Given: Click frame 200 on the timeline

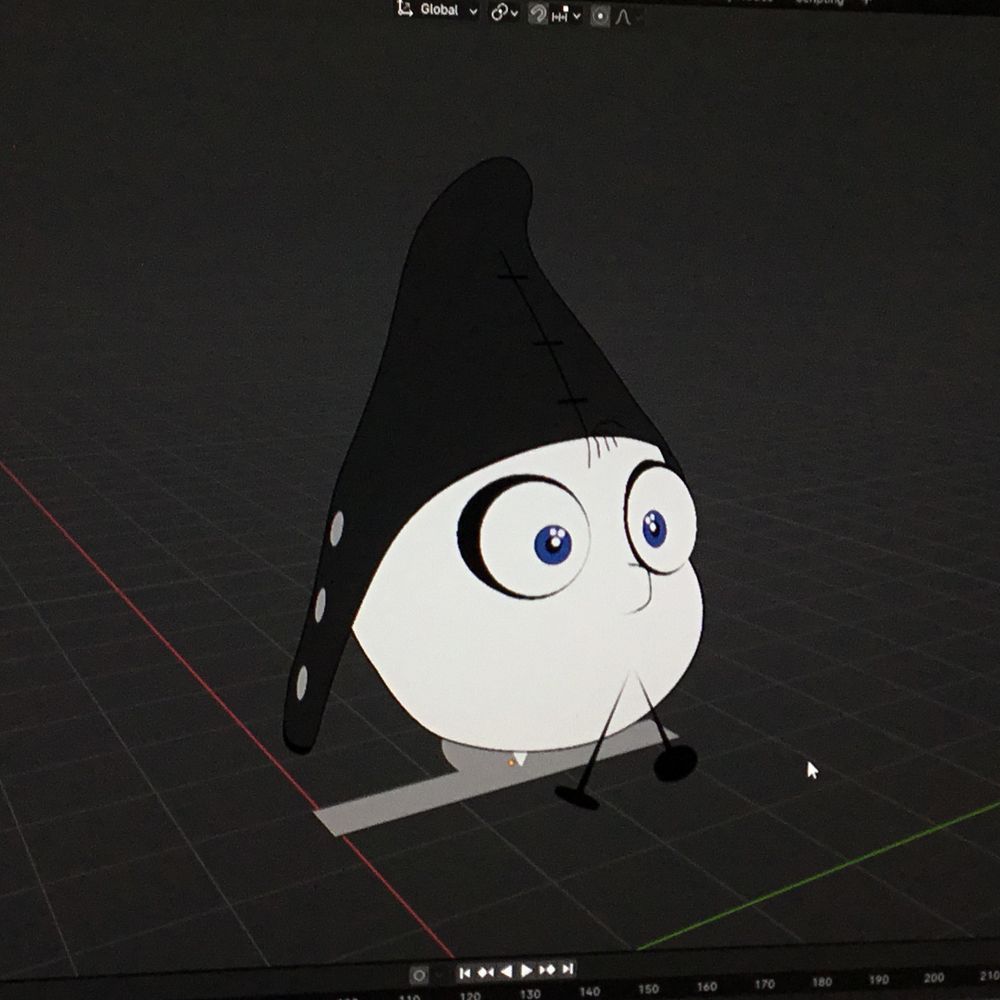Looking at the screenshot, I should 934,977.
